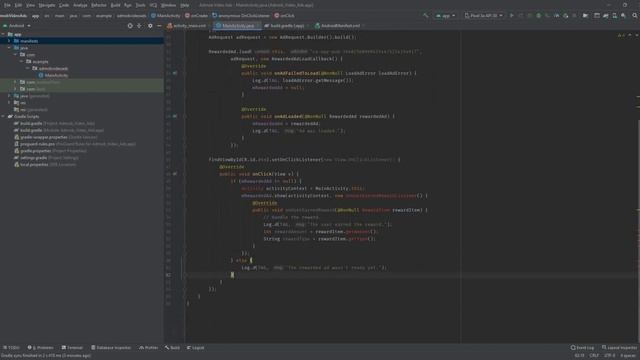The image size is (640, 360).
Task: Switch to the activity_main.xml tab
Action: coord(187,26)
